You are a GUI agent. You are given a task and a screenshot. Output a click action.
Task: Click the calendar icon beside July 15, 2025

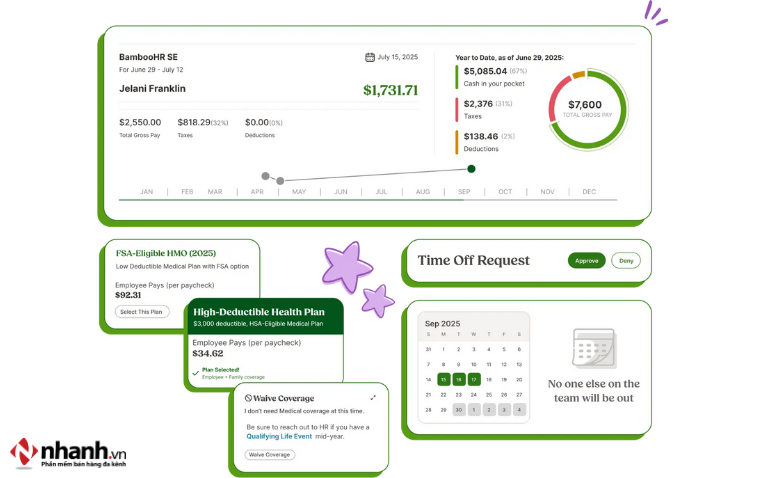[x=370, y=57]
